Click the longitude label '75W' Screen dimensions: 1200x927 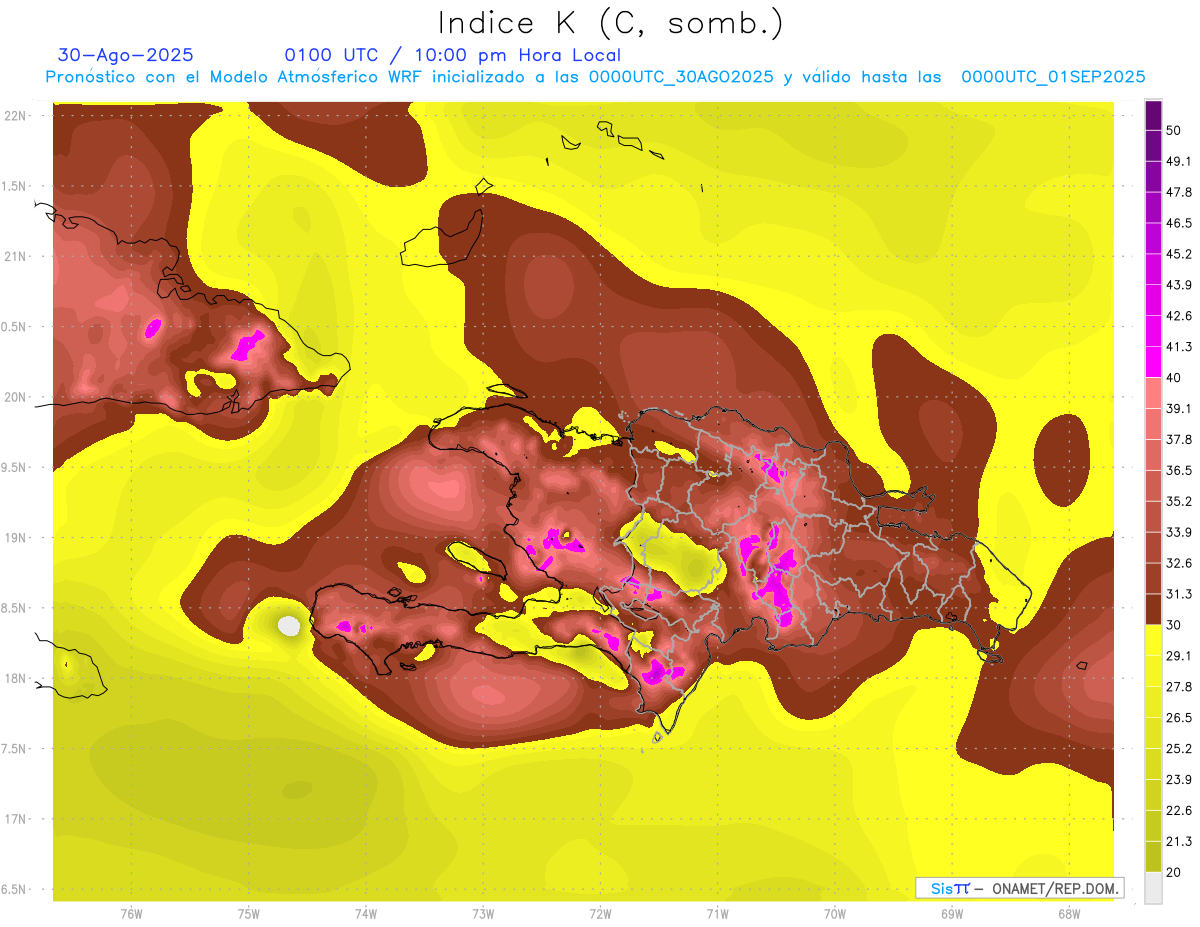(249, 914)
